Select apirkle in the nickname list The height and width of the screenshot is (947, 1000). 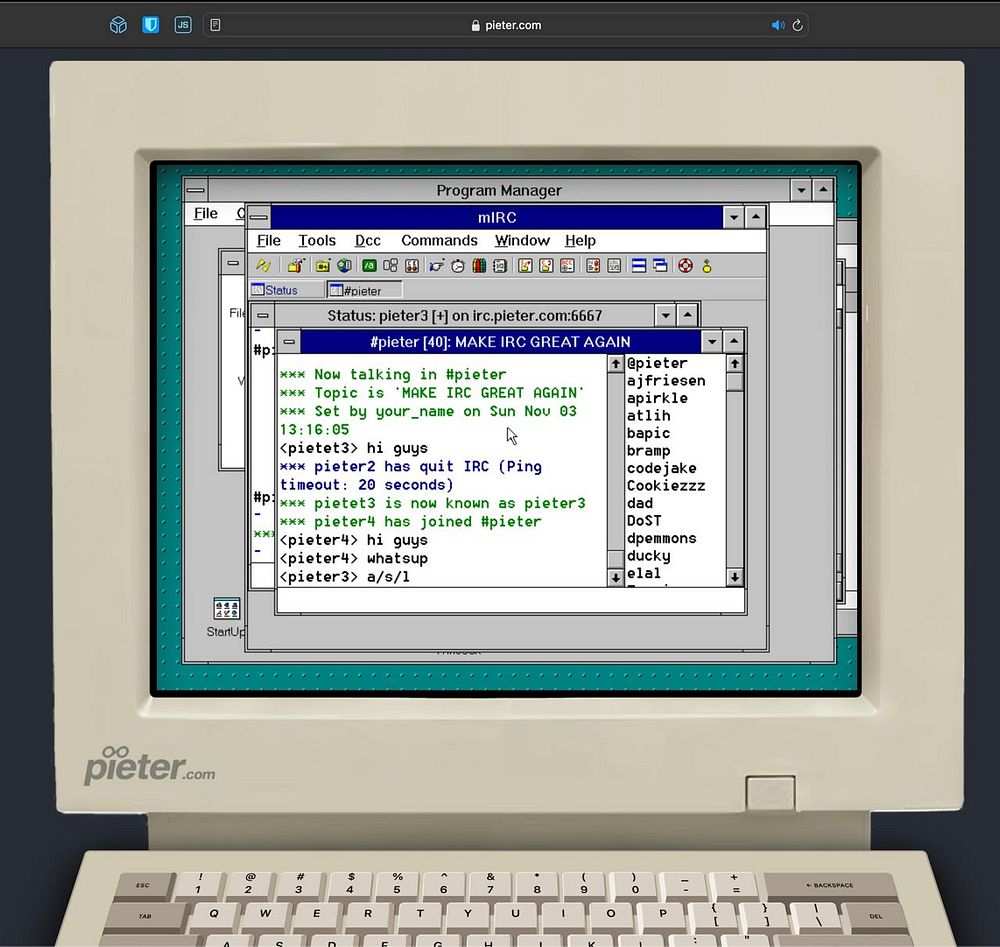[658, 398]
